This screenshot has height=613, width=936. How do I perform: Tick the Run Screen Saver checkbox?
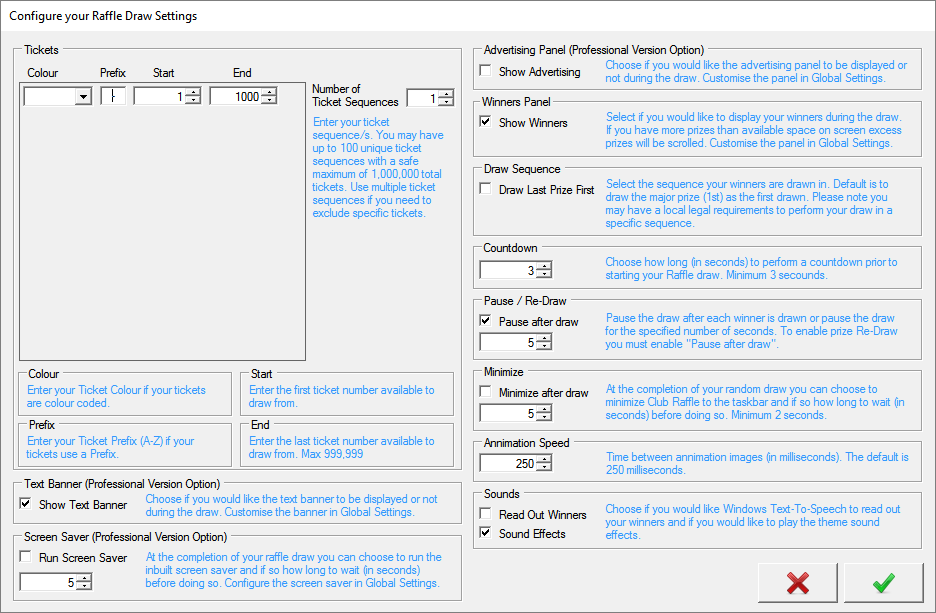26,558
